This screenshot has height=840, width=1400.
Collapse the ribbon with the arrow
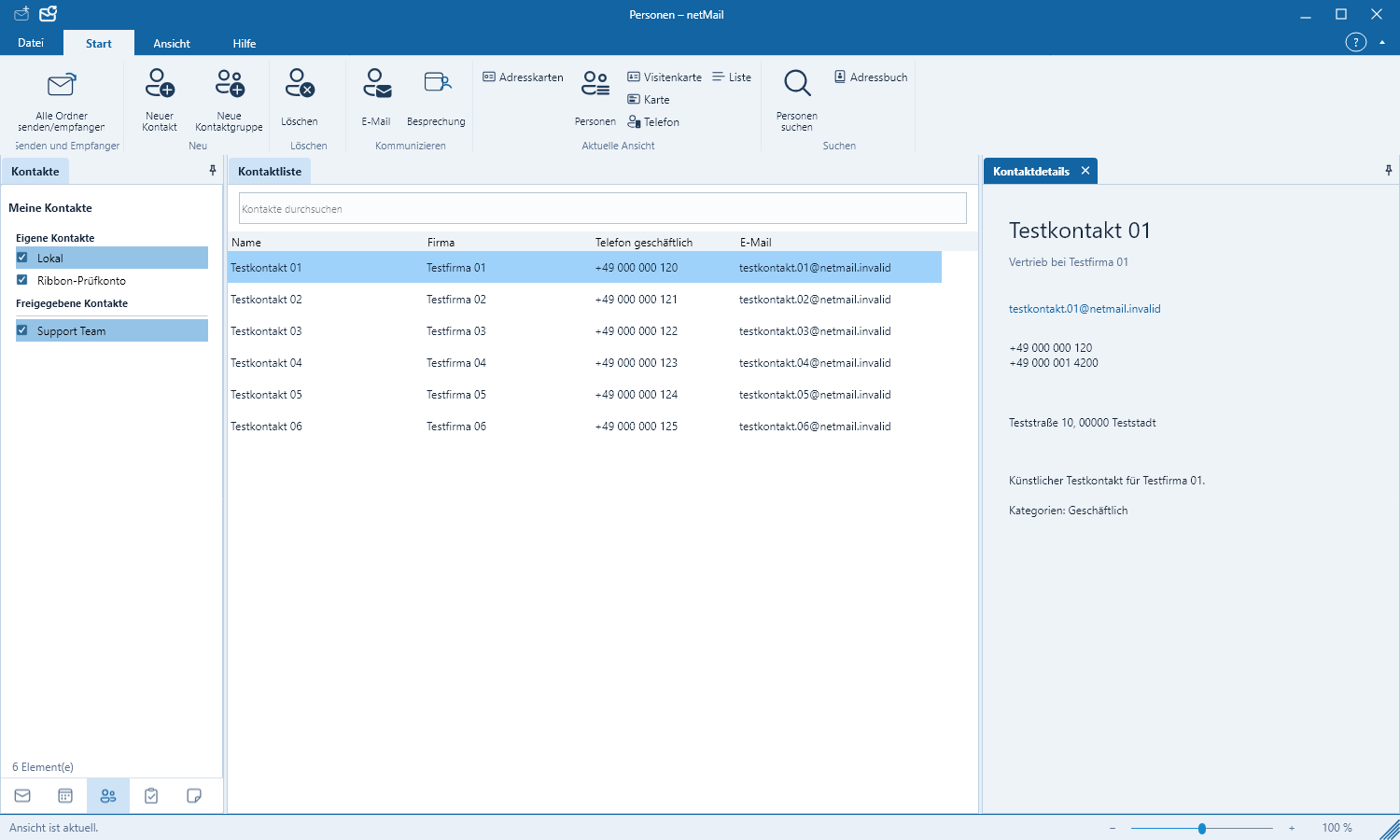point(1382,42)
